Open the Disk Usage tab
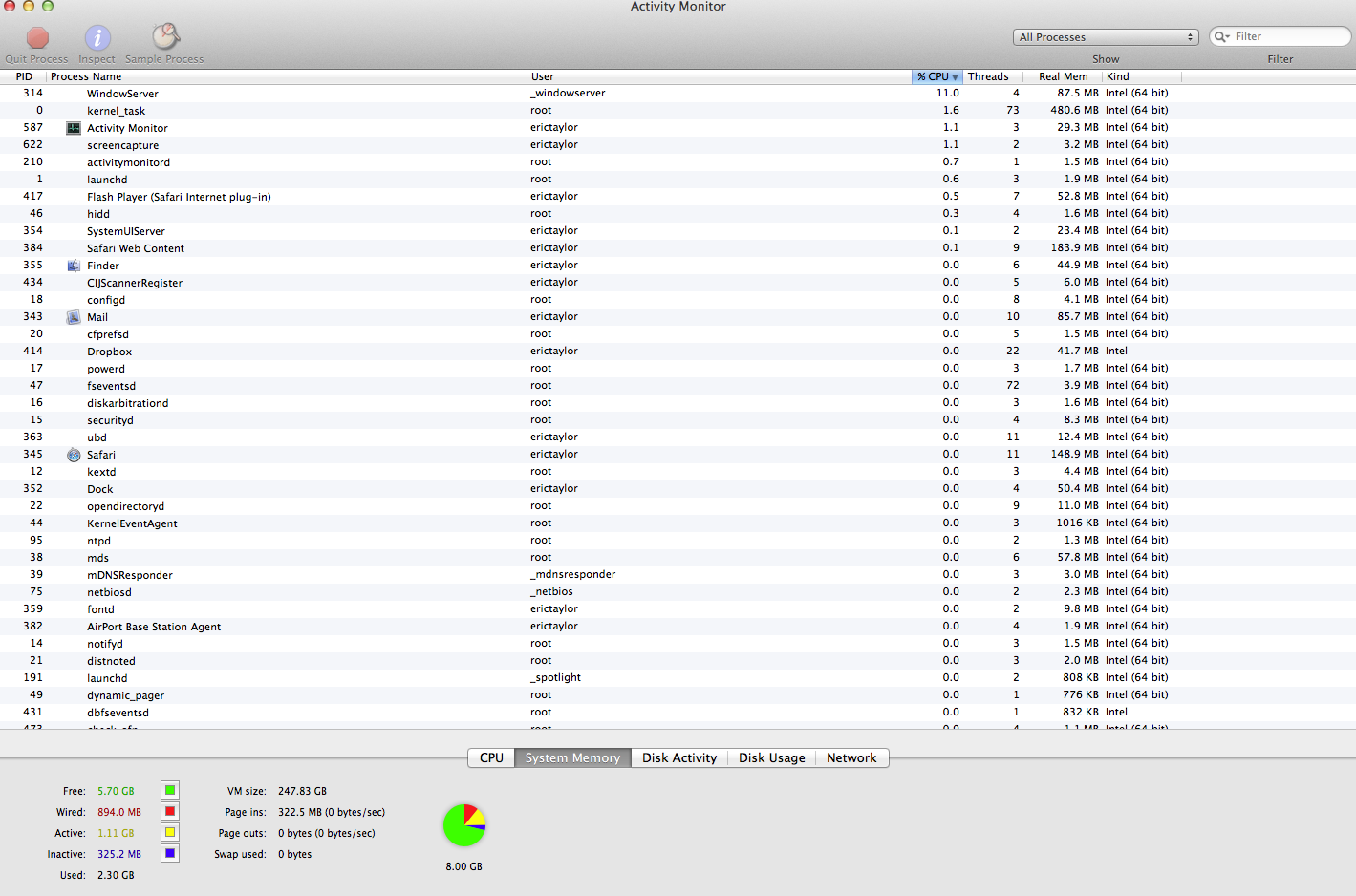1356x896 pixels. coord(771,757)
